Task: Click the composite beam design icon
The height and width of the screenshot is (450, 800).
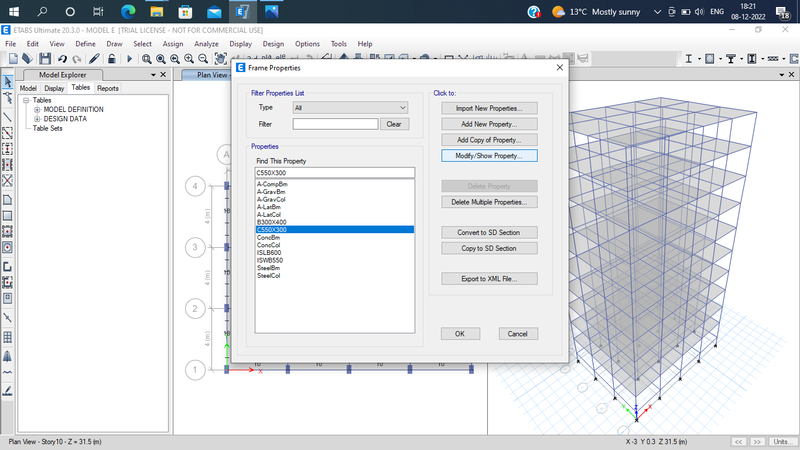Action: click(731, 59)
